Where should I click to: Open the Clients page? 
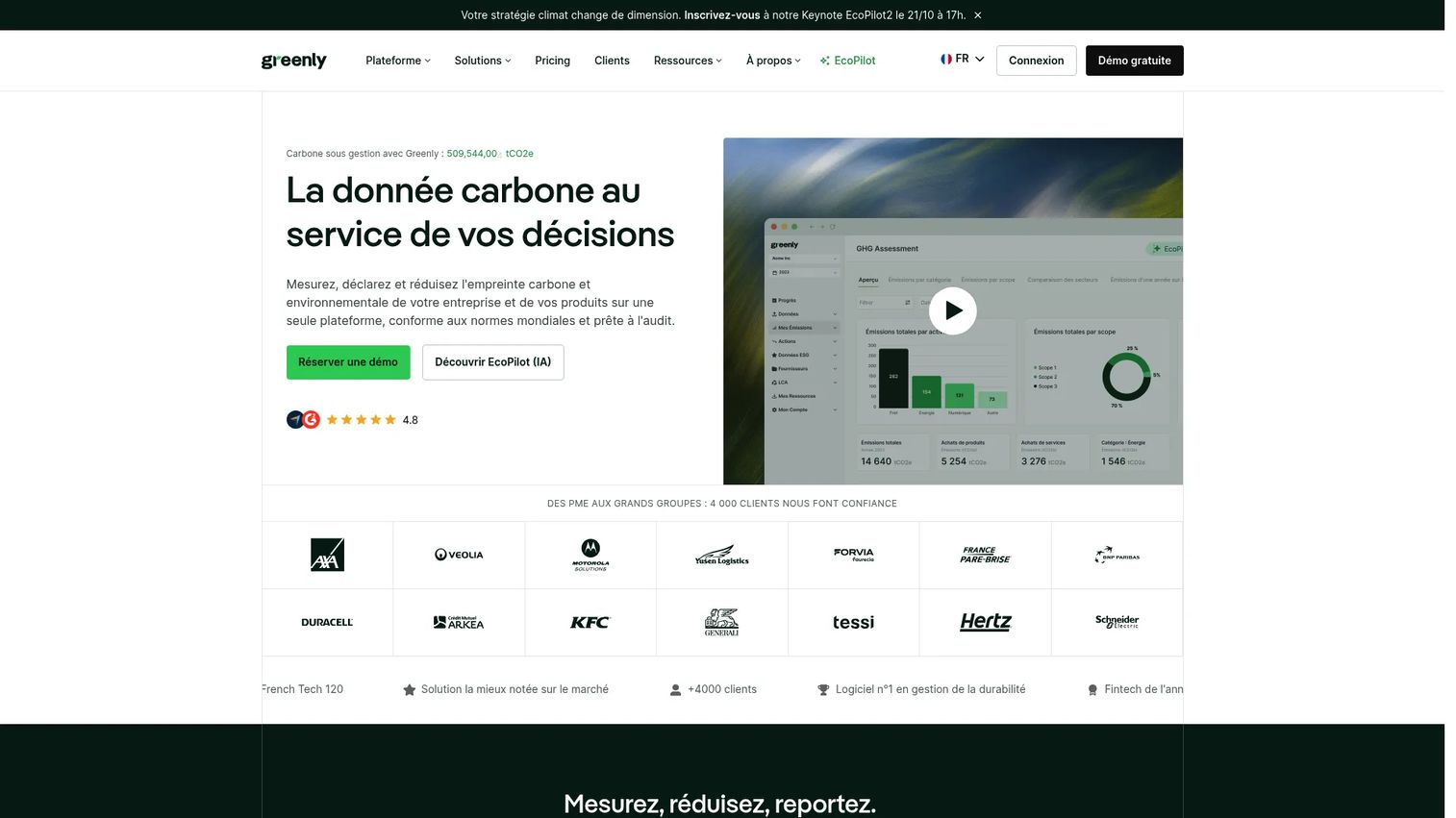coord(612,61)
